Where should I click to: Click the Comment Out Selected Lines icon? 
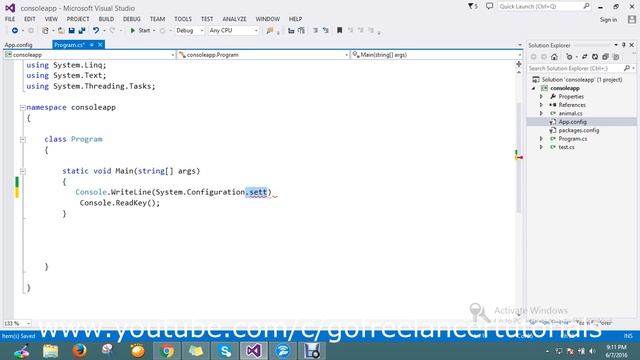click(x=316, y=31)
